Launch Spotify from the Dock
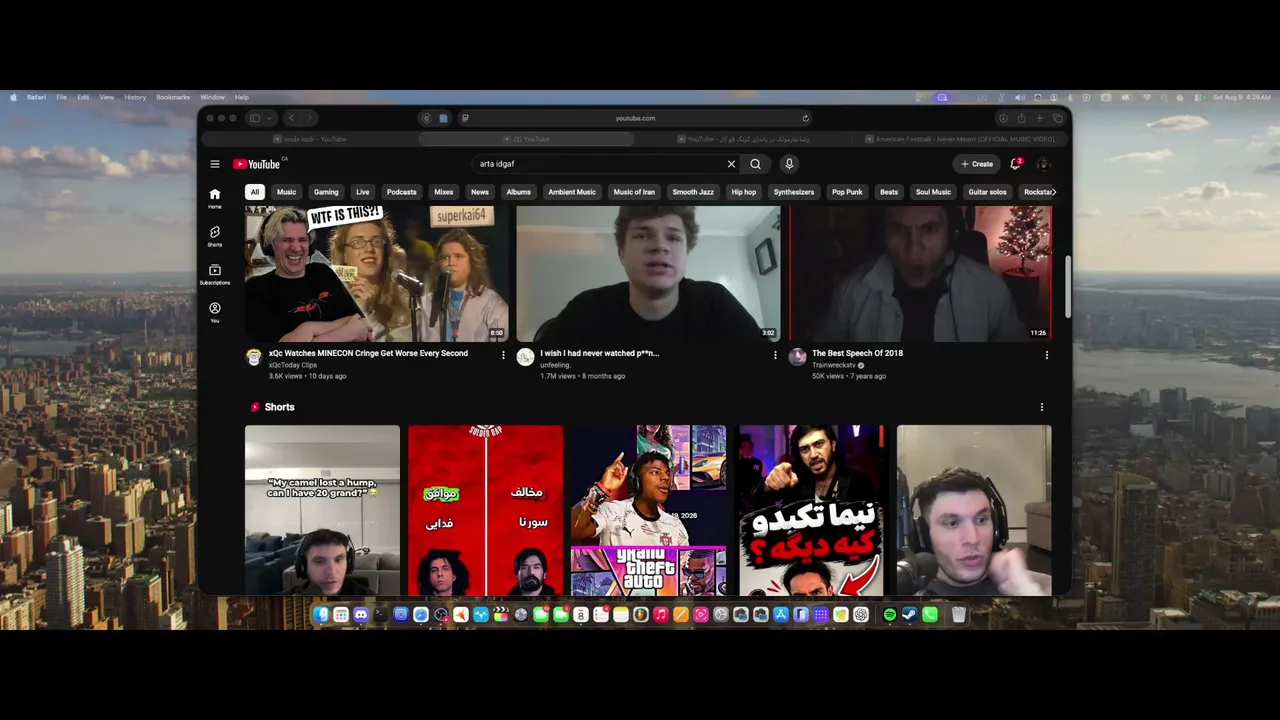 [889, 615]
